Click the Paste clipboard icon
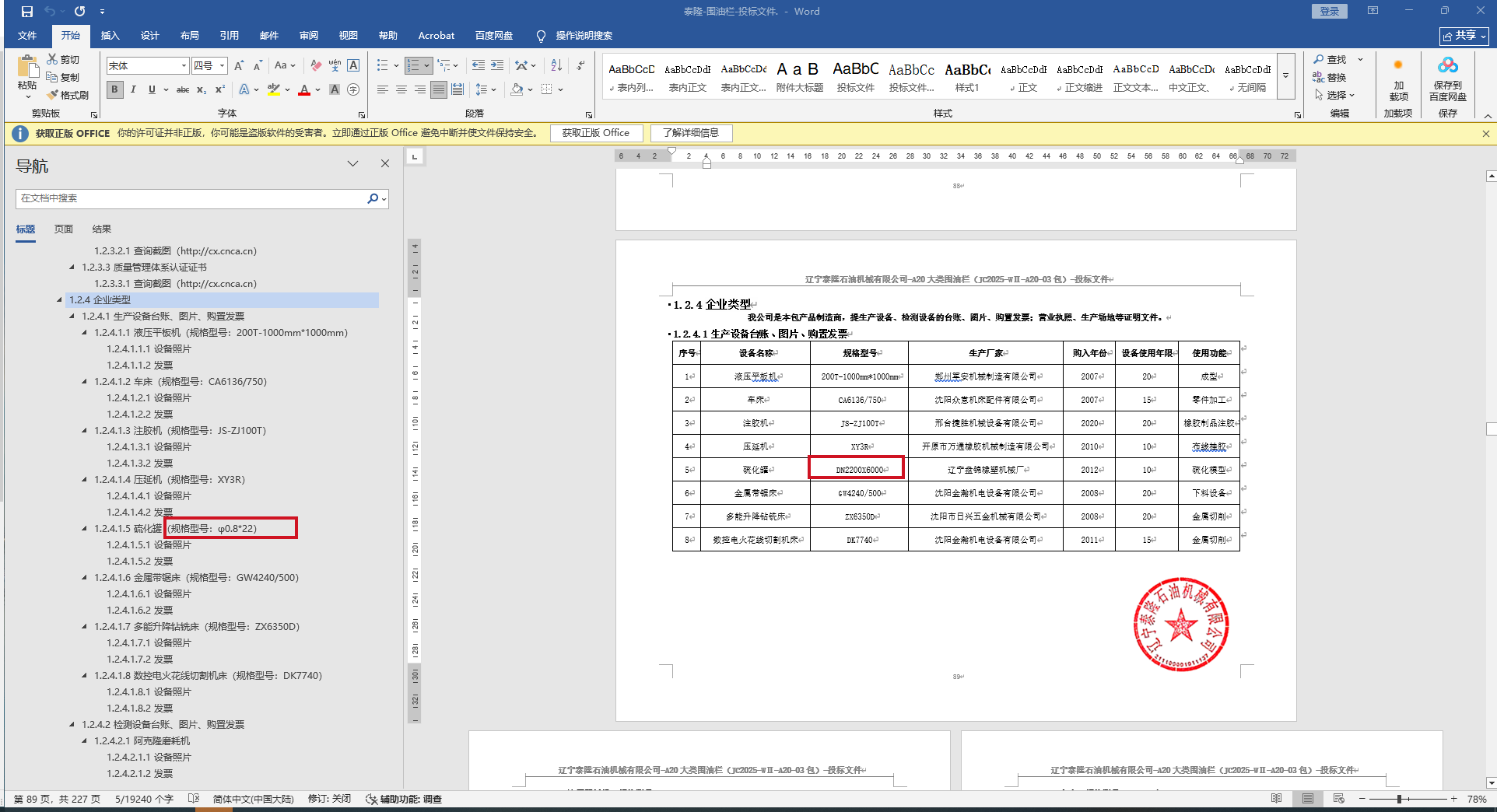 pos(27,67)
